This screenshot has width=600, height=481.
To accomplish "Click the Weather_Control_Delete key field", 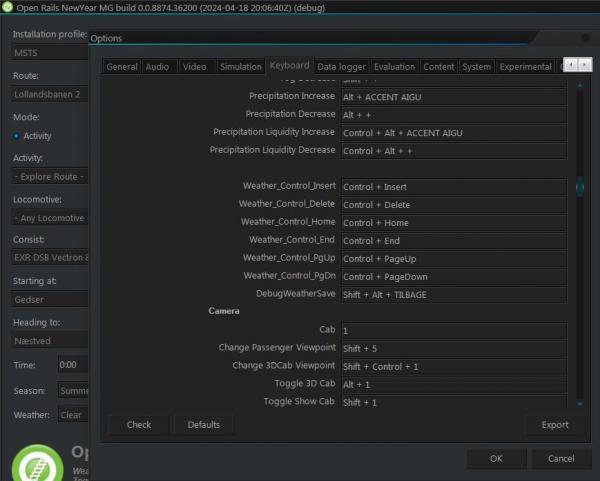I will 454,205.
